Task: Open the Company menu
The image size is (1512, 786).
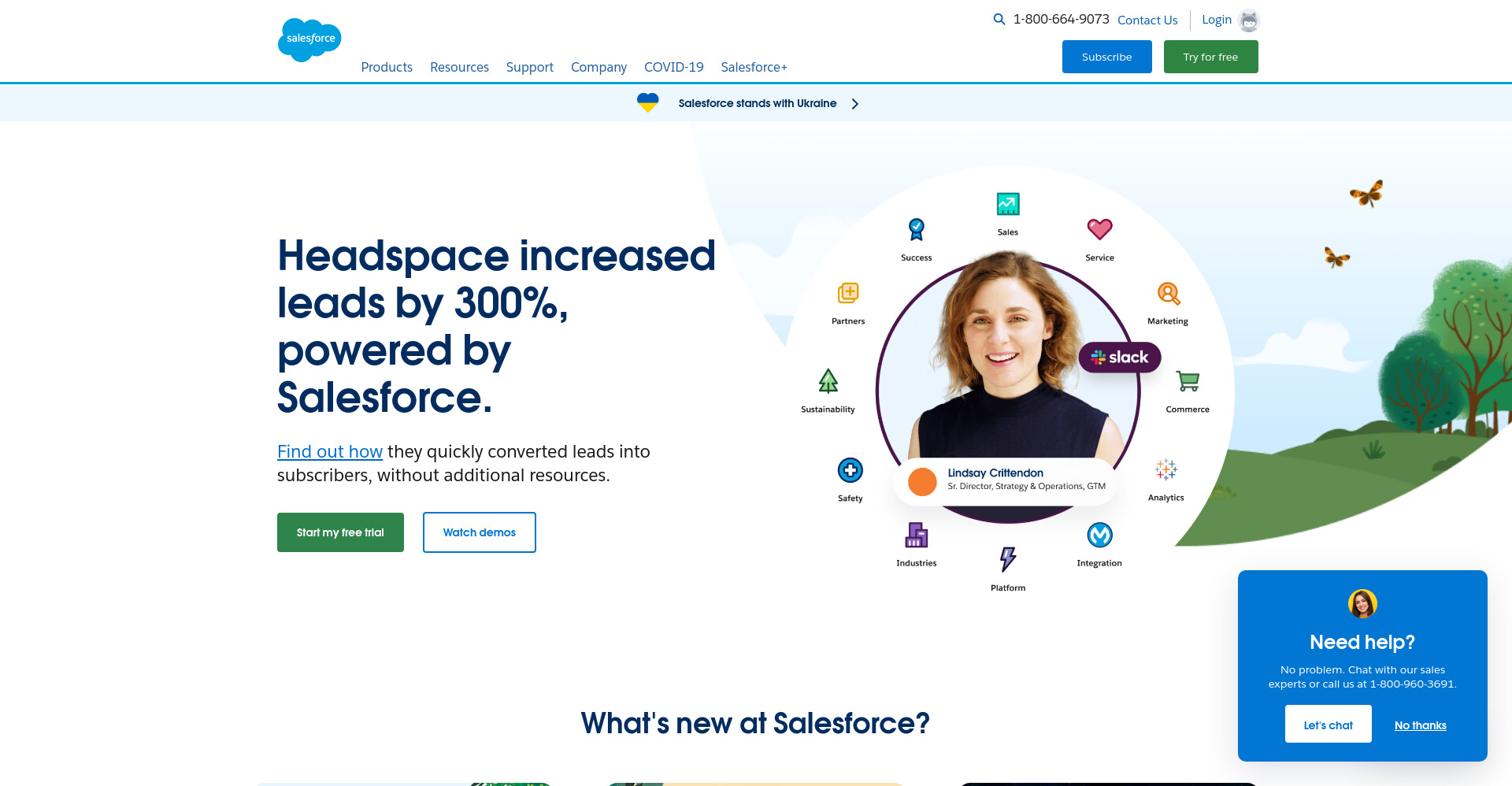Action: (x=598, y=67)
